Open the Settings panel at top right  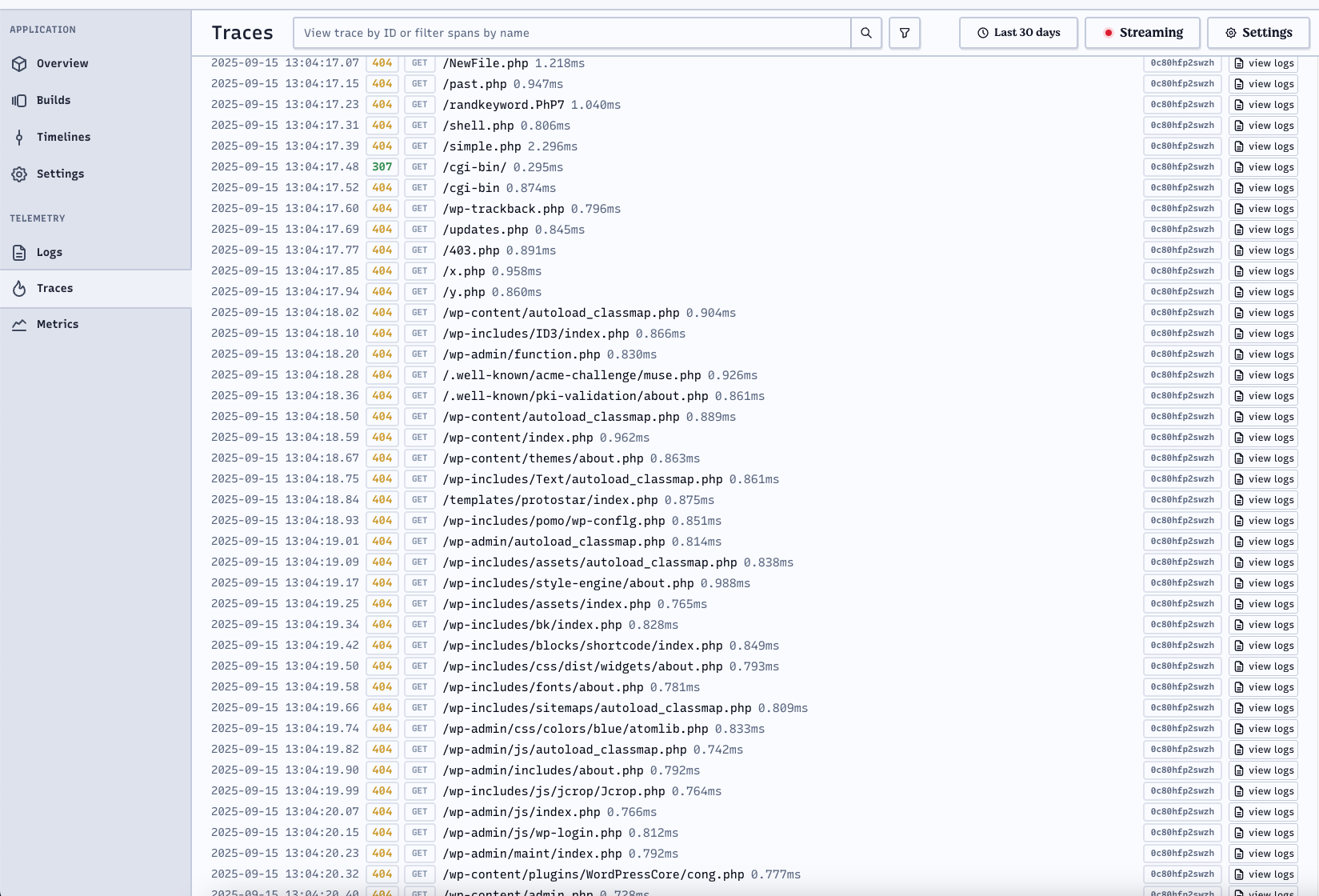[1257, 33]
